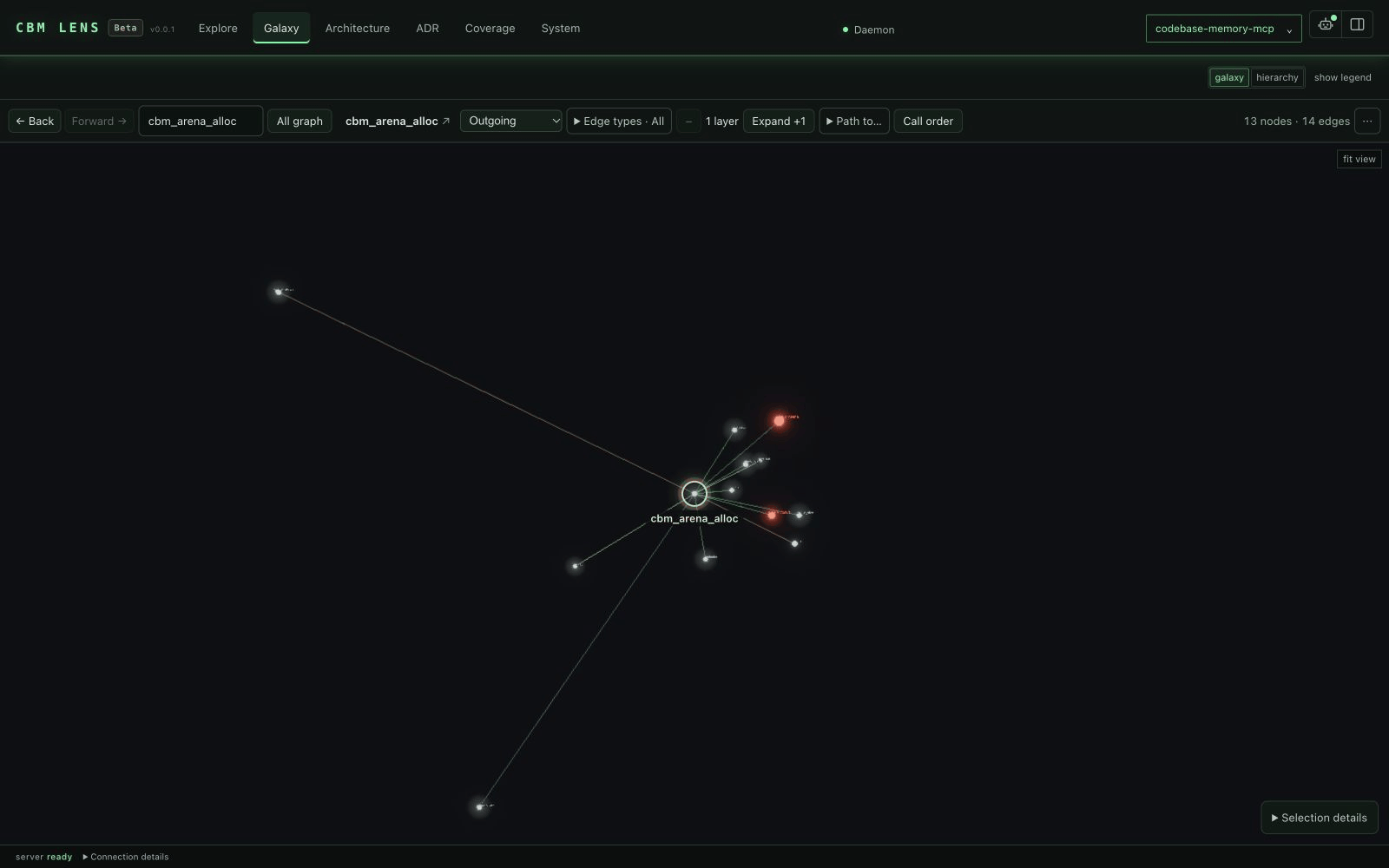Open the System tab

(x=561, y=29)
